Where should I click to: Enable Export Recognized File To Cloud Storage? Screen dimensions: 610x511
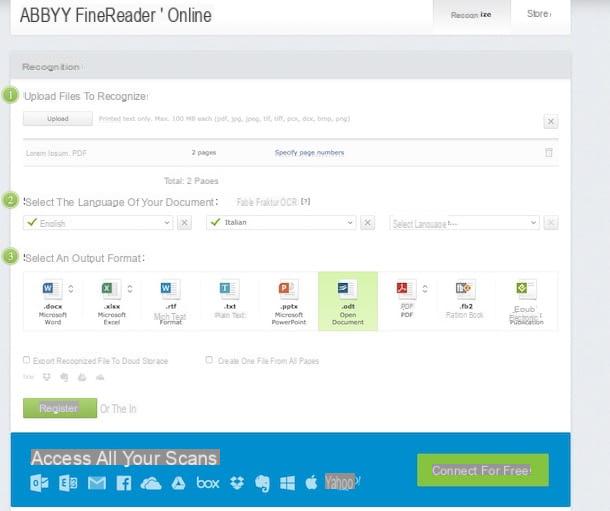[26, 360]
